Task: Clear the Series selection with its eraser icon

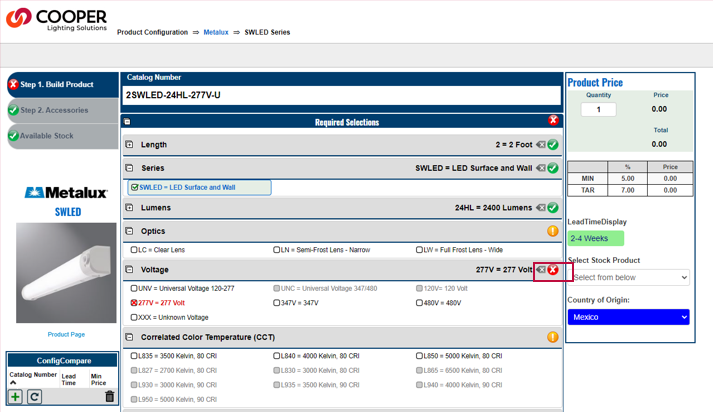Action: [x=541, y=168]
